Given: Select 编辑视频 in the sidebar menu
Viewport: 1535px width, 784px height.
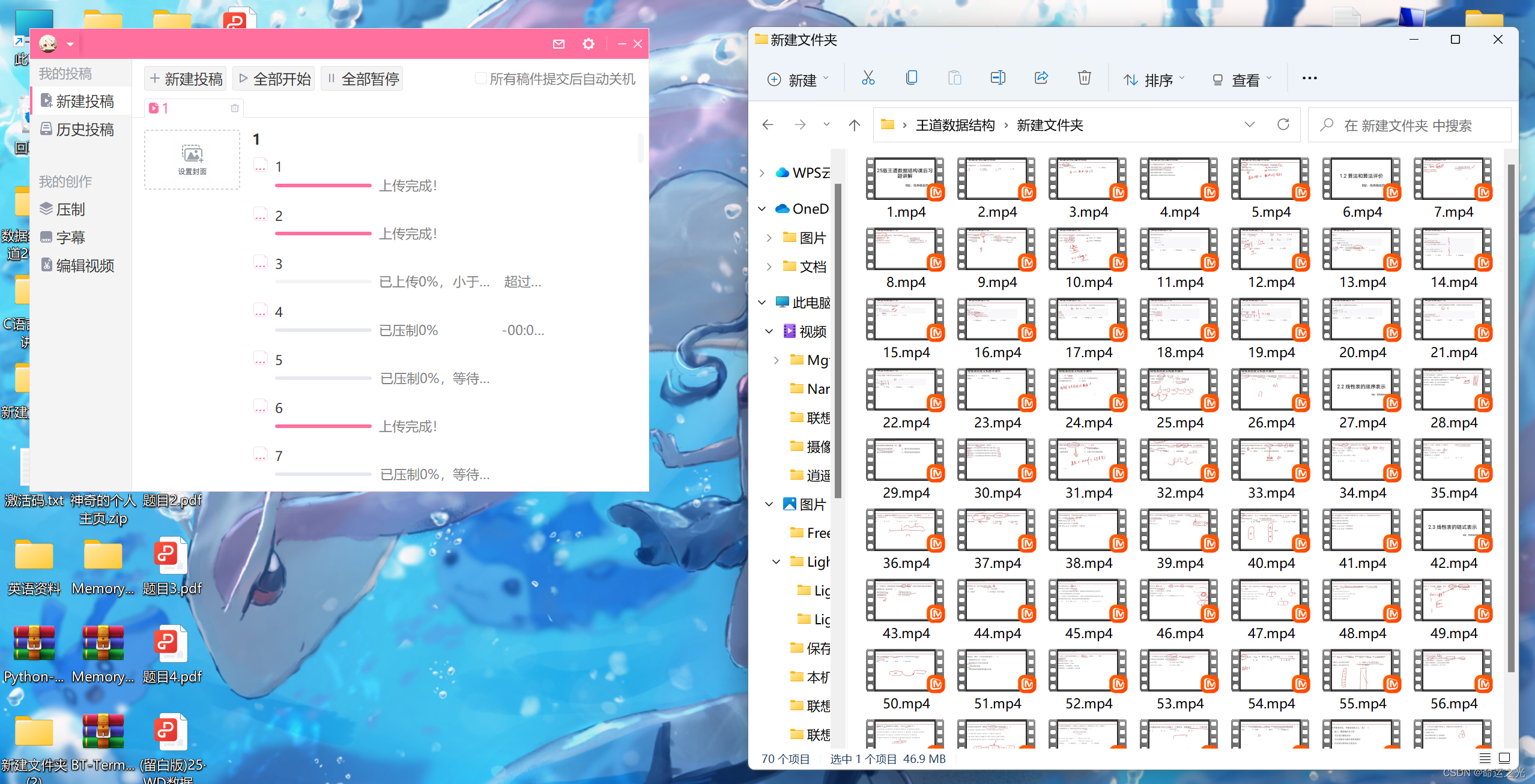Looking at the screenshot, I should tap(84, 265).
